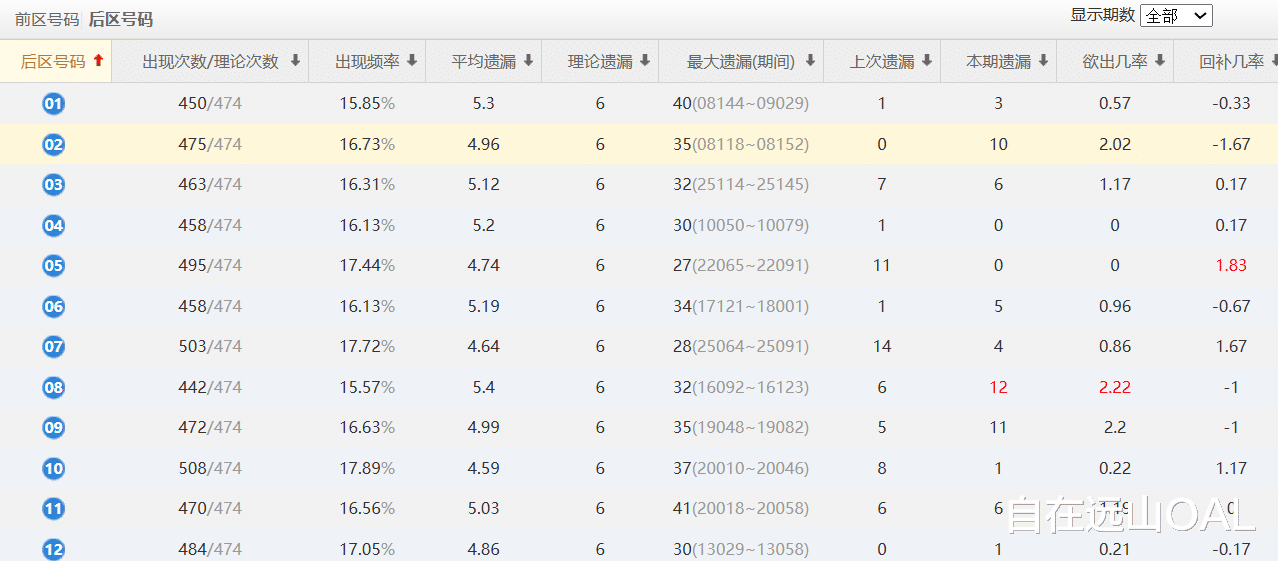Click the number ball 03

[x=54, y=185]
